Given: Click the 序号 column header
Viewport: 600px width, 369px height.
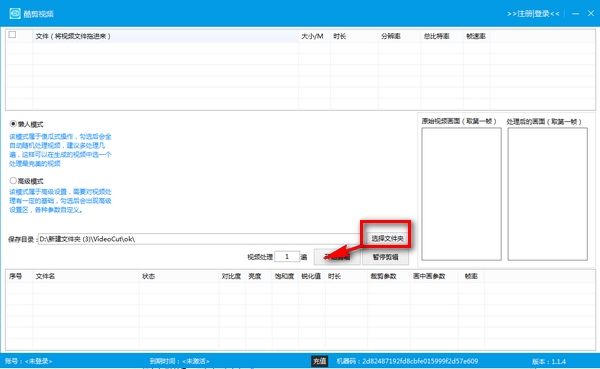Looking at the screenshot, I should (x=19, y=276).
